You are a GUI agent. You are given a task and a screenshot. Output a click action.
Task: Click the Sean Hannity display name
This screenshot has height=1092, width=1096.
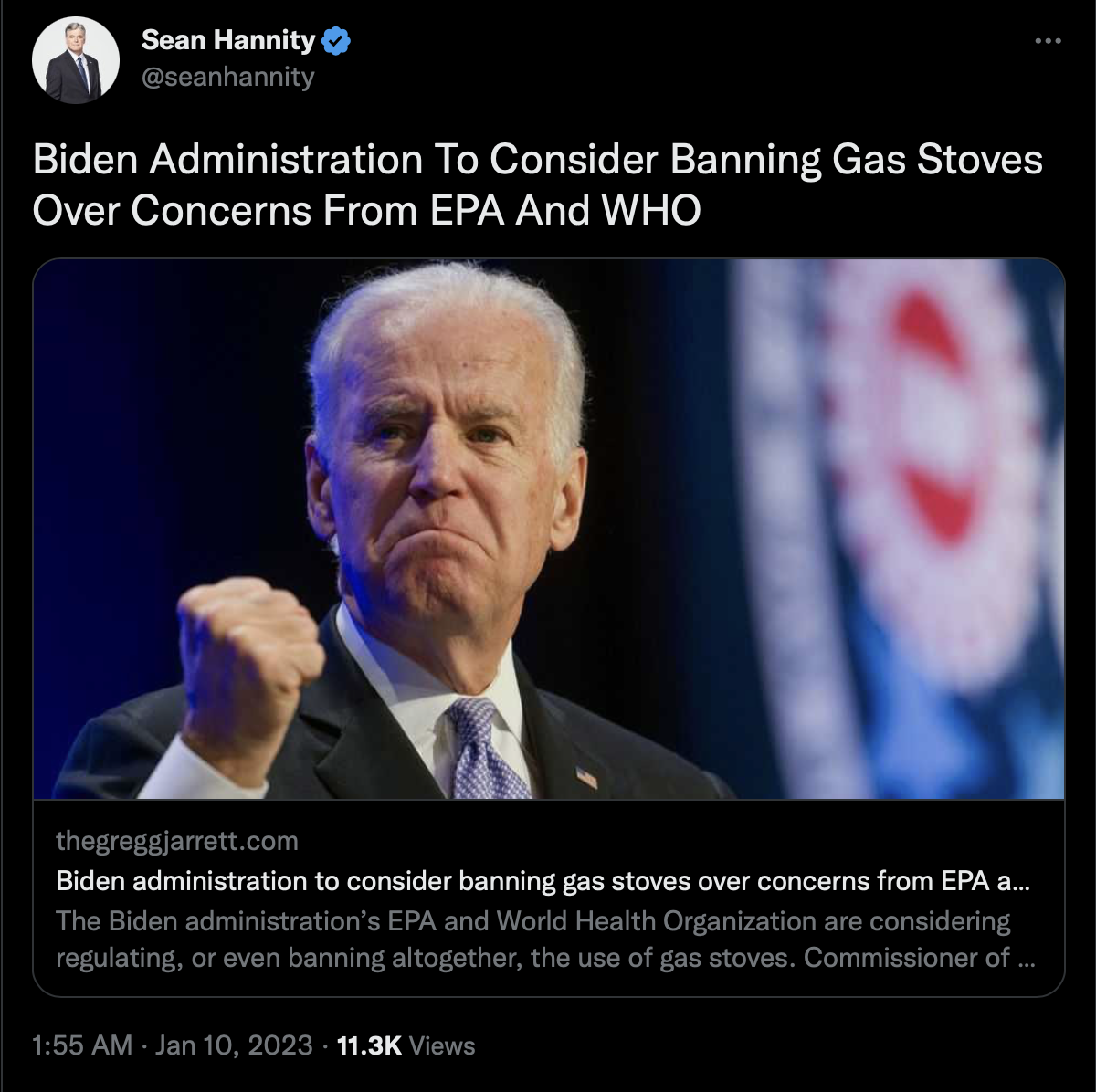228,40
